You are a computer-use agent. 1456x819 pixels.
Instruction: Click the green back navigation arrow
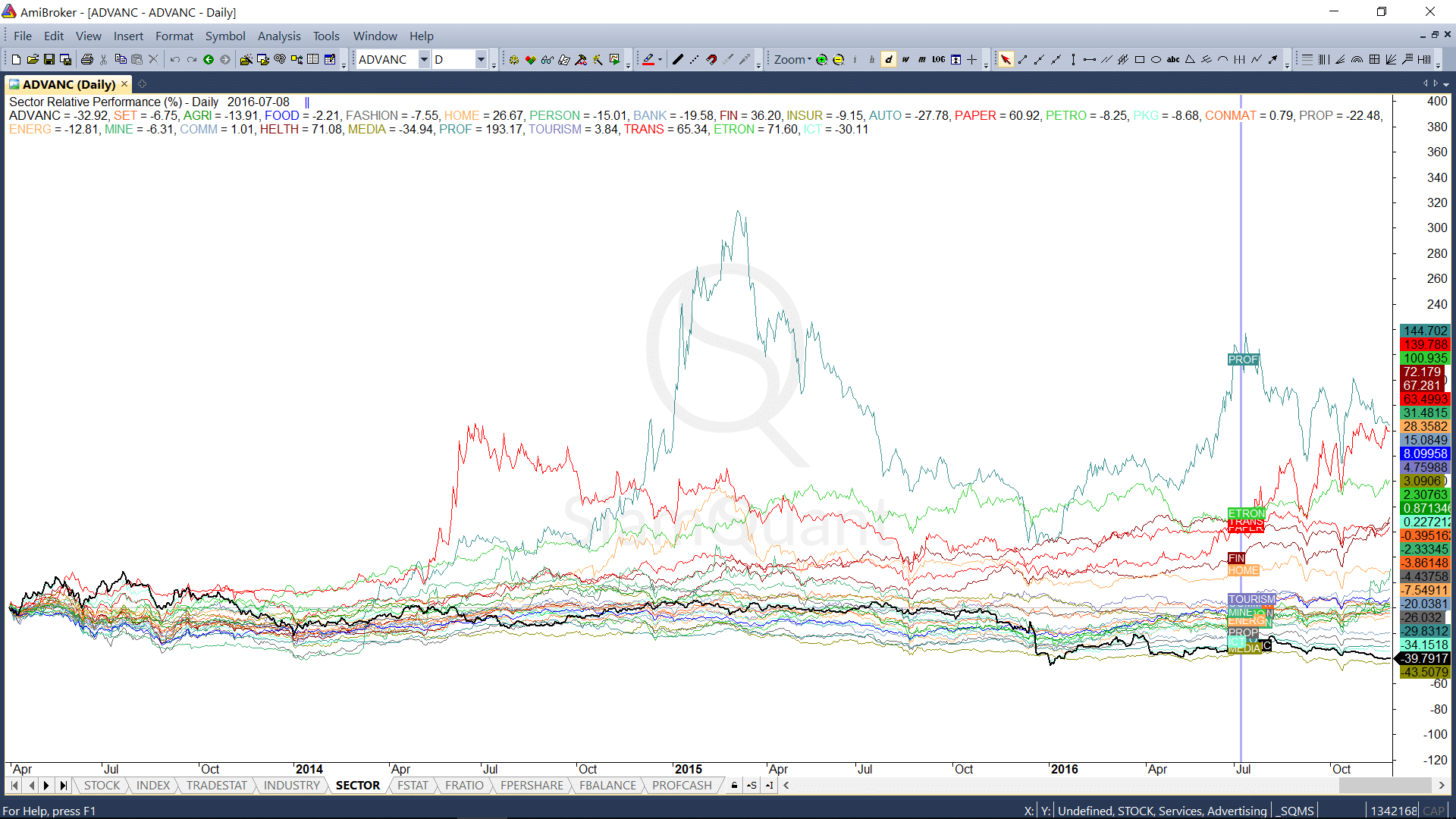pos(209,59)
